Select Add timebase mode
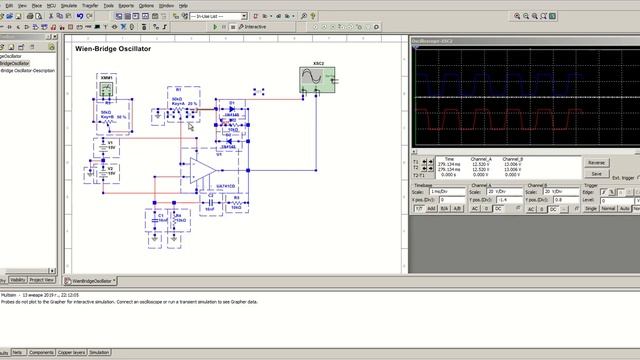640x360 pixels. 431,209
